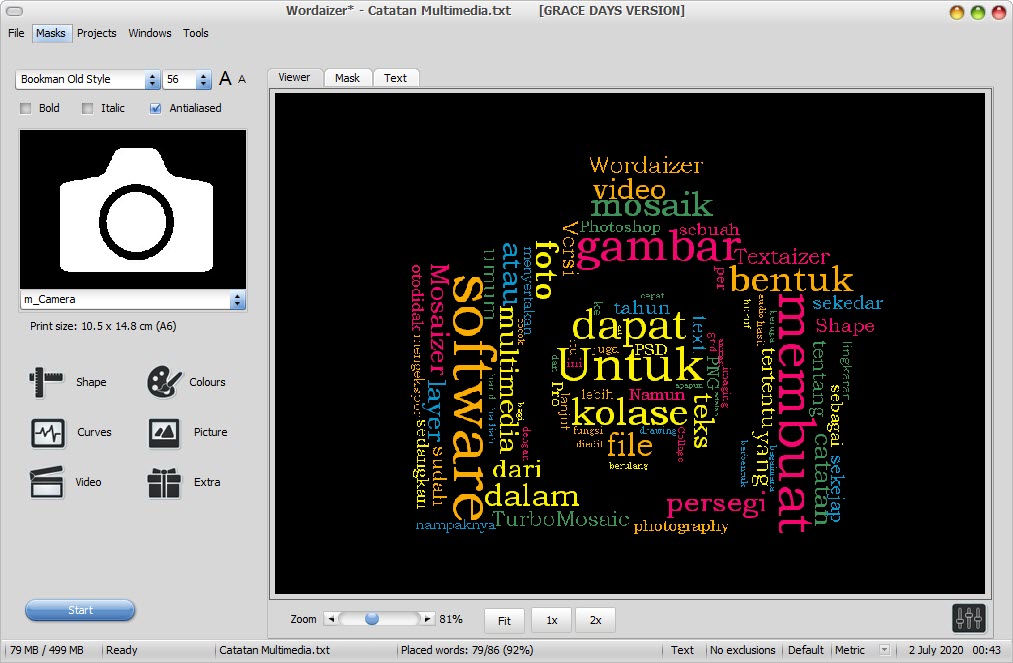
Task: Click the No exclusions status entry
Action: [743, 650]
